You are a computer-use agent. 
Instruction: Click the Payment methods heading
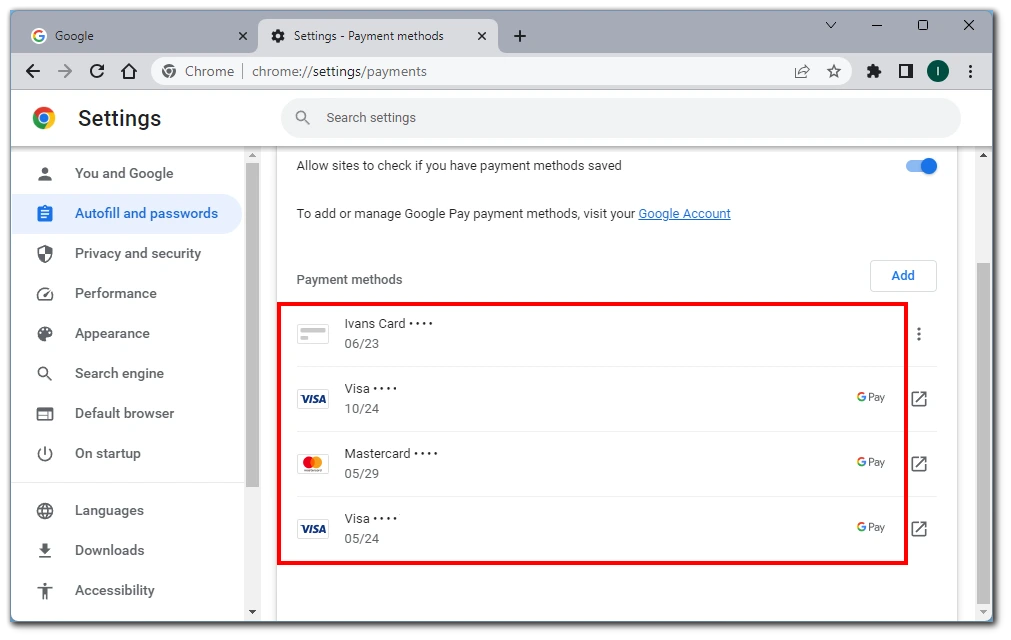349,280
